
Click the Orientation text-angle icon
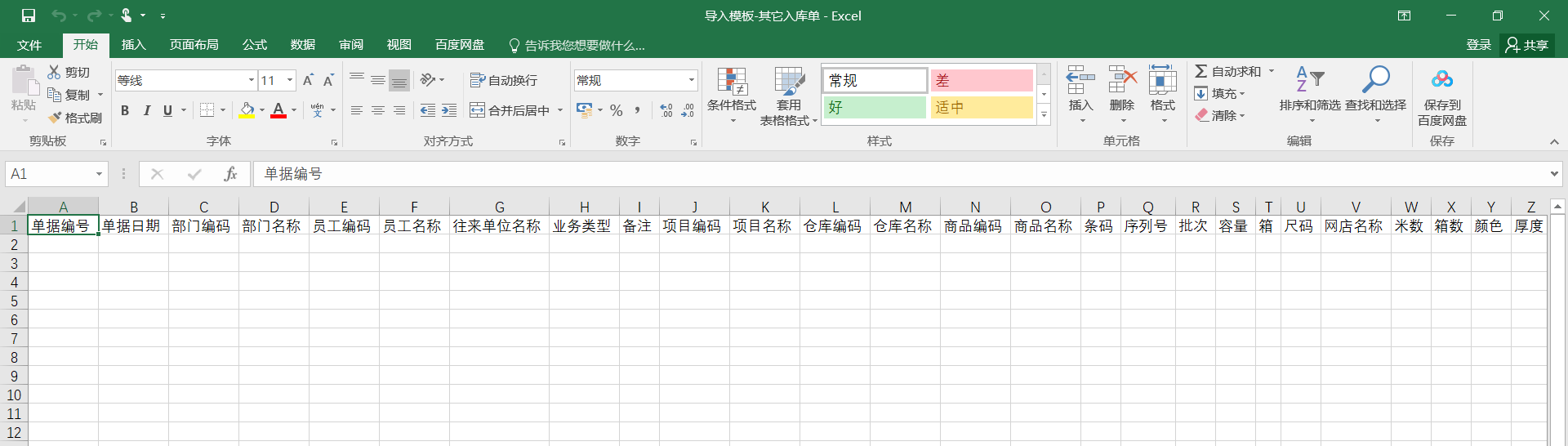428,80
